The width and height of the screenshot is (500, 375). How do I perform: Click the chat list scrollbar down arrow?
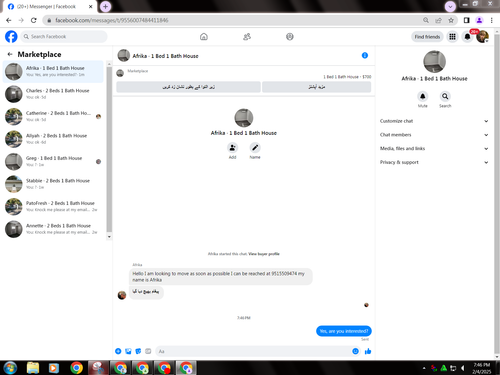pos(109,237)
